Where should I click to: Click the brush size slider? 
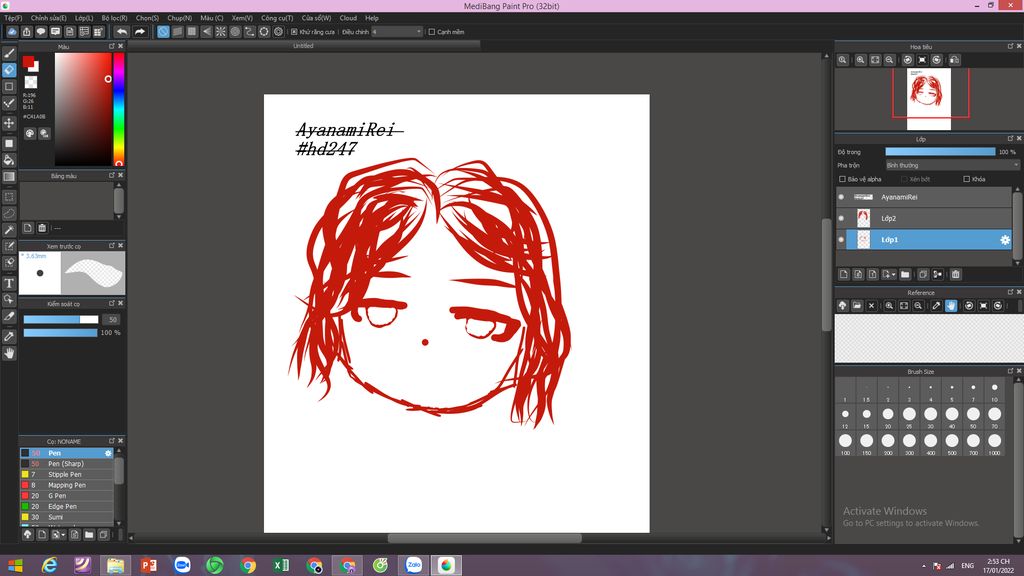click(x=61, y=319)
